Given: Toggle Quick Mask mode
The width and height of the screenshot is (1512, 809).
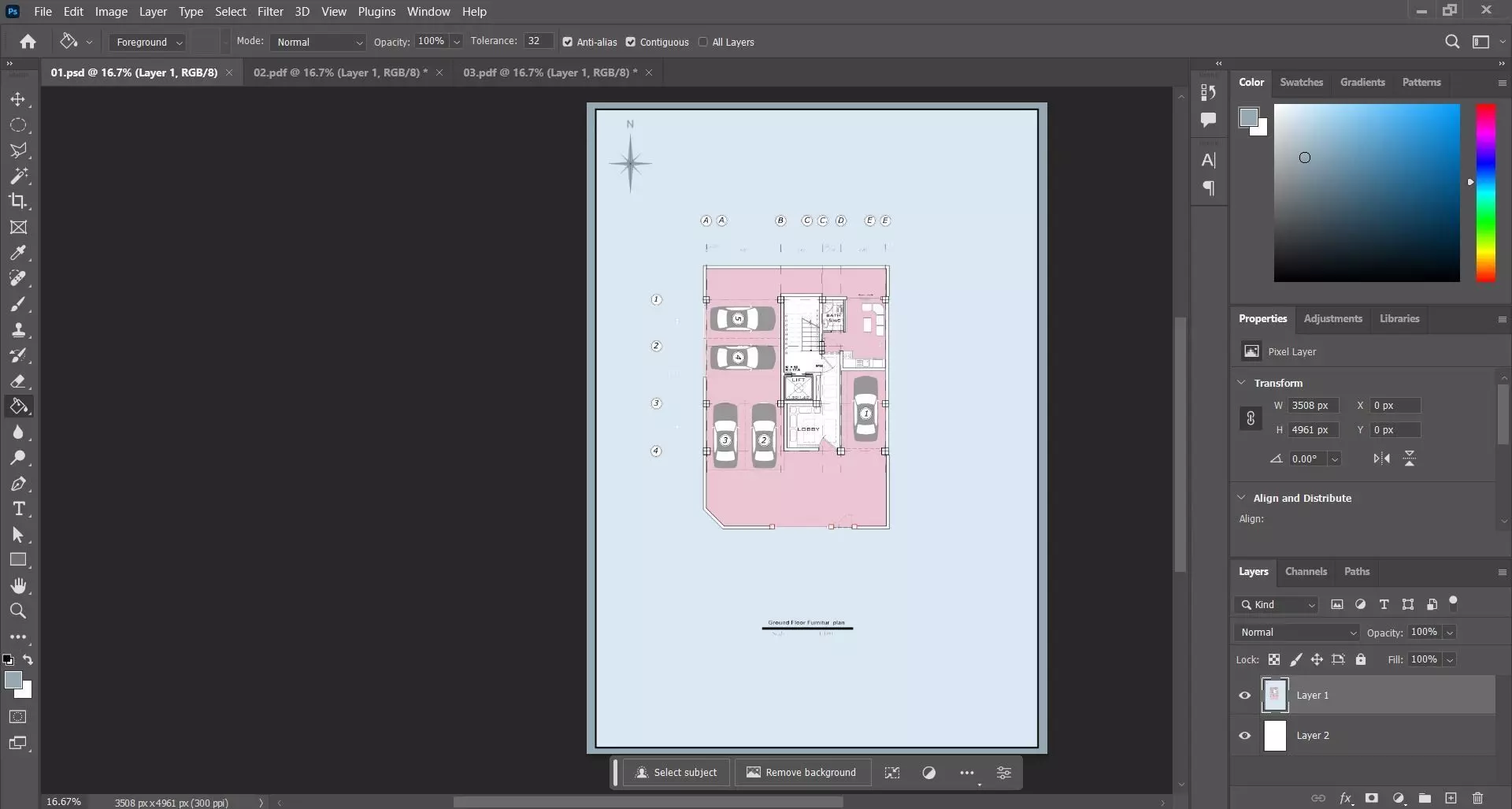Looking at the screenshot, I should coord(18,717).
